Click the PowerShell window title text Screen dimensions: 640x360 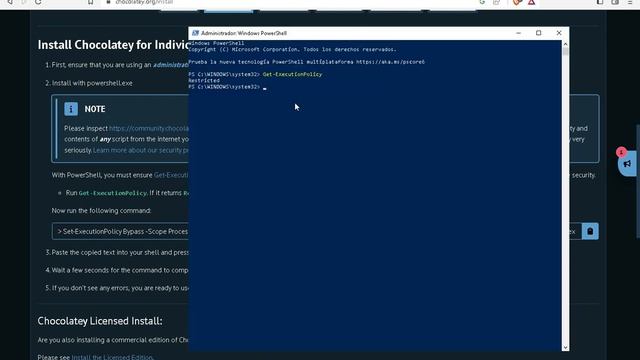[x=244, y=33]
